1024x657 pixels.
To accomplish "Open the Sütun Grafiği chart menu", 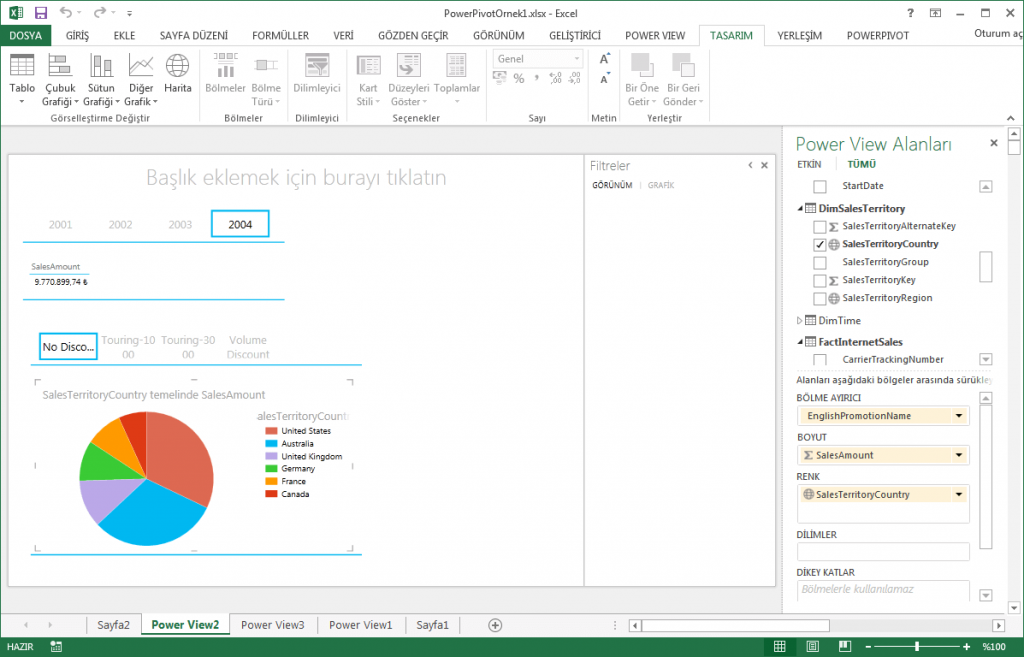I will [101, 80].
